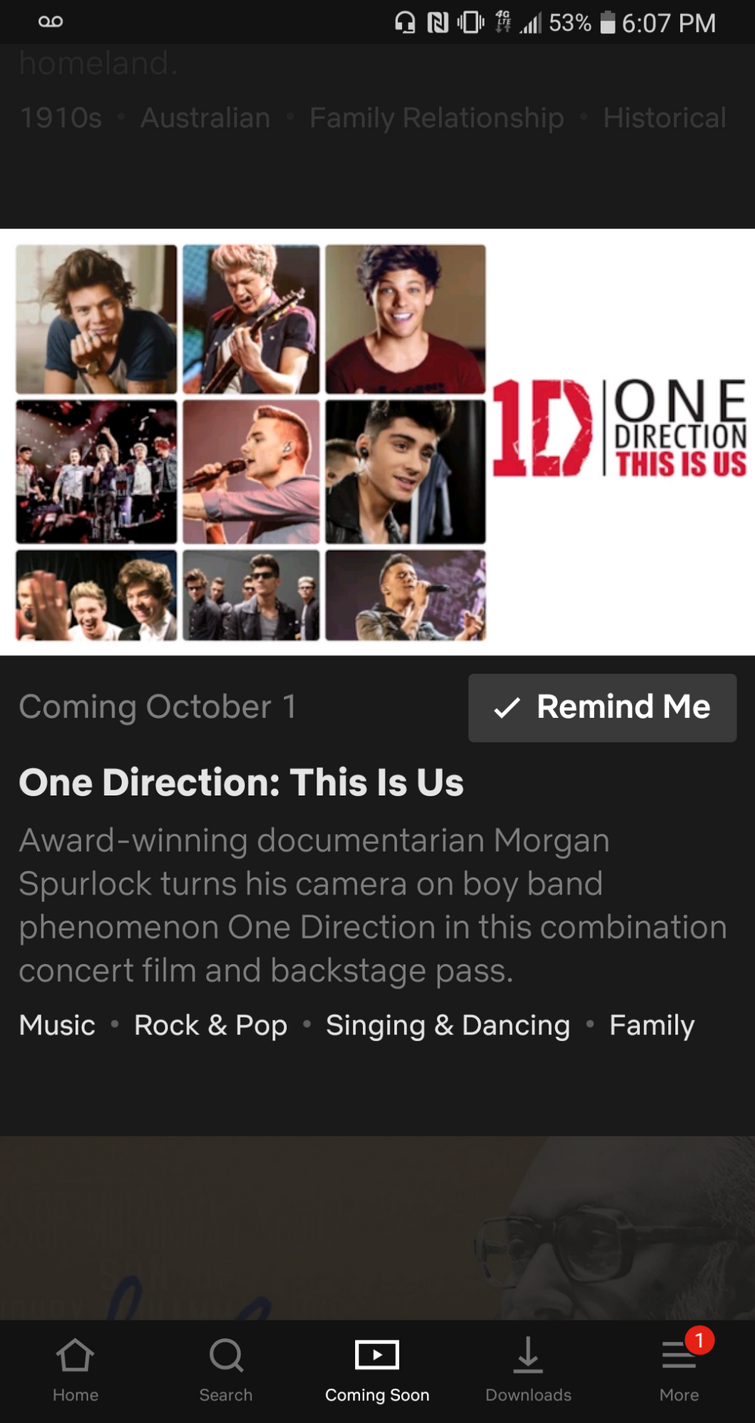Select the Rock & Pop genre tag
Screen dimensions: 755x1423
210,1025
